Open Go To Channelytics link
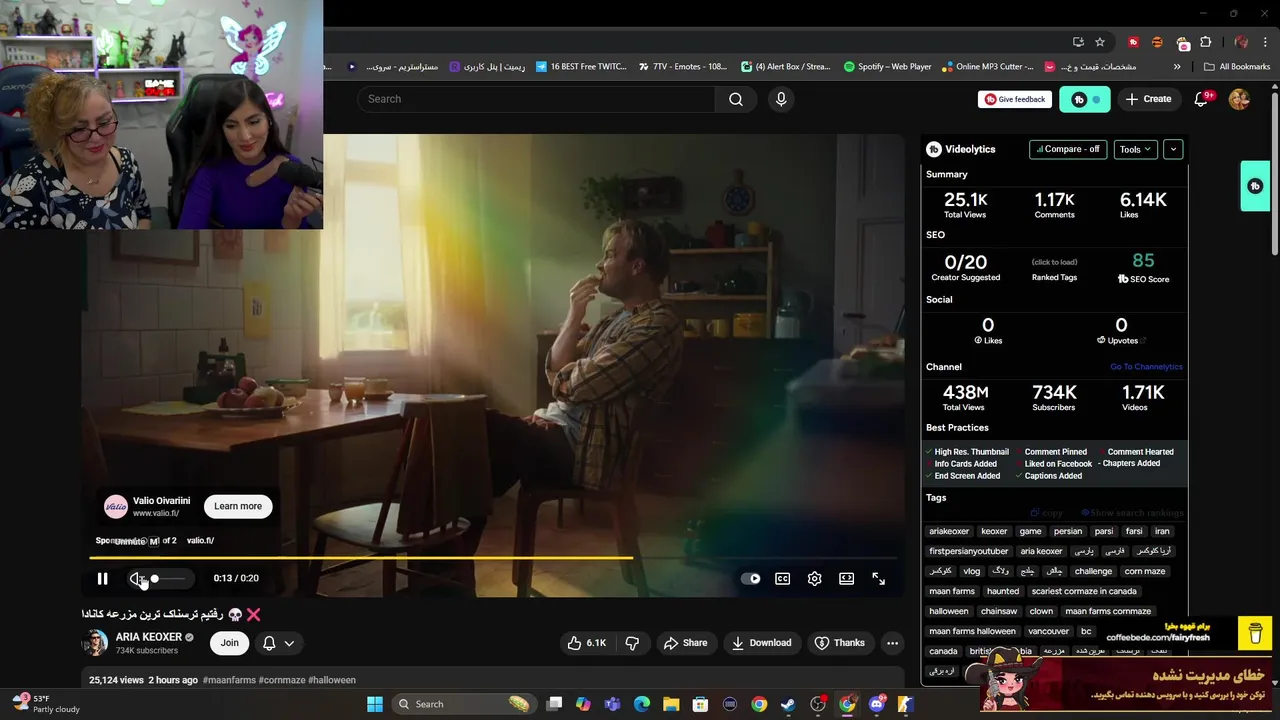Image resolution: width=1280 pixels, height=720 pixels. (x=1146, y=367)
